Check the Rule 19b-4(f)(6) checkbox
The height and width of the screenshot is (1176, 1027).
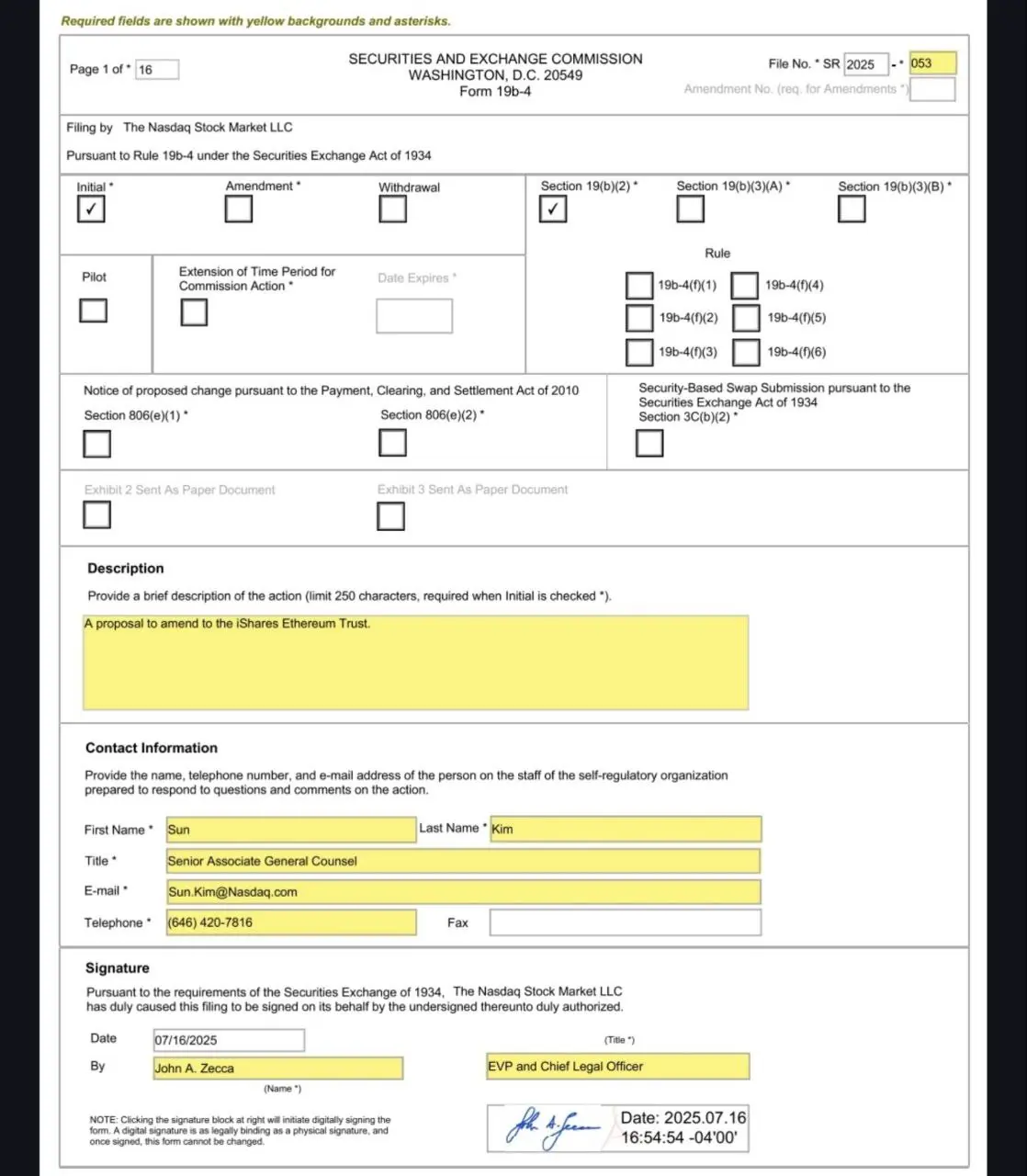747,352
